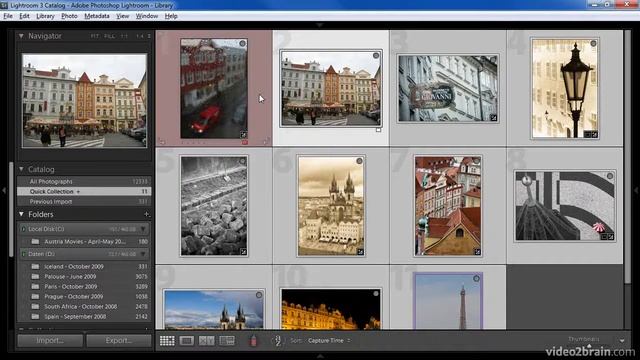Open the File menu
The height and width of the screenshot is (360, 640).
click(x=8, y=16)
